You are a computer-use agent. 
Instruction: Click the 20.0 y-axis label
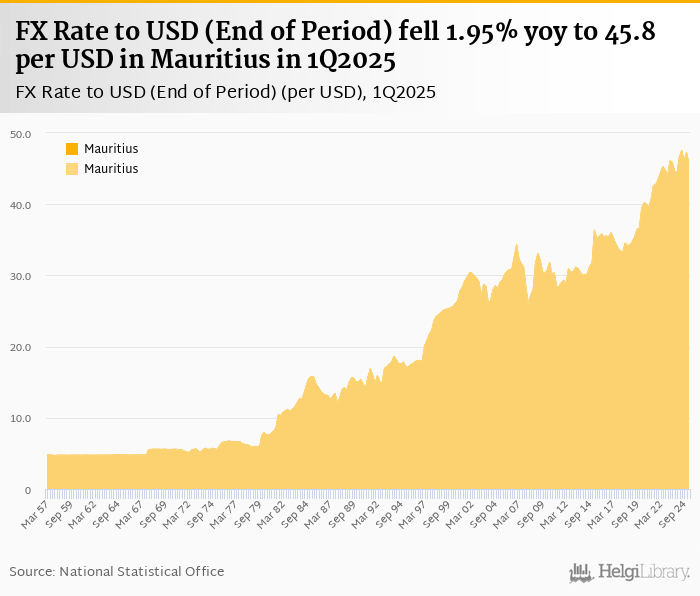tap(21, 347)
